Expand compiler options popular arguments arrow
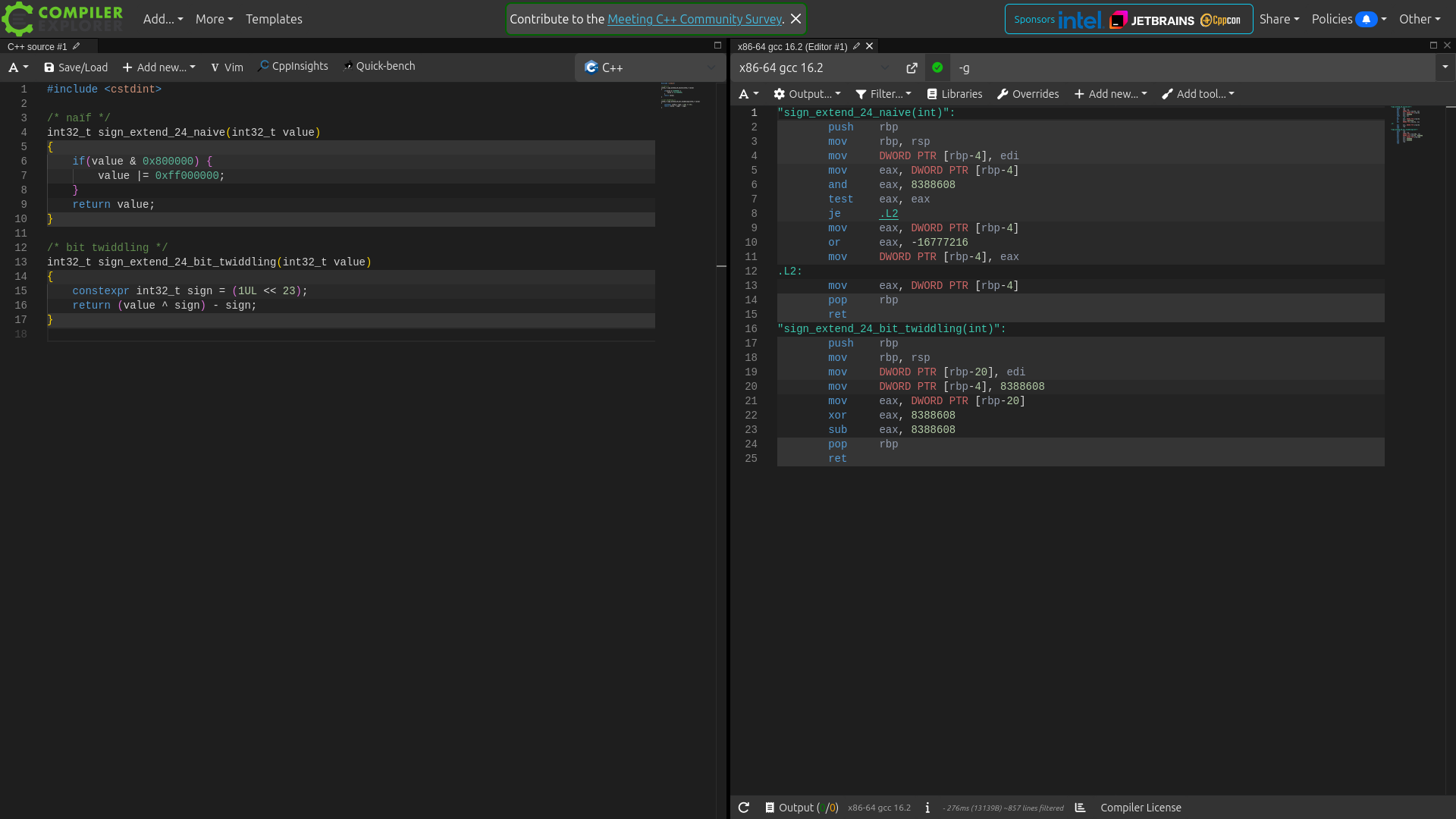 (x=1445, y=67)
